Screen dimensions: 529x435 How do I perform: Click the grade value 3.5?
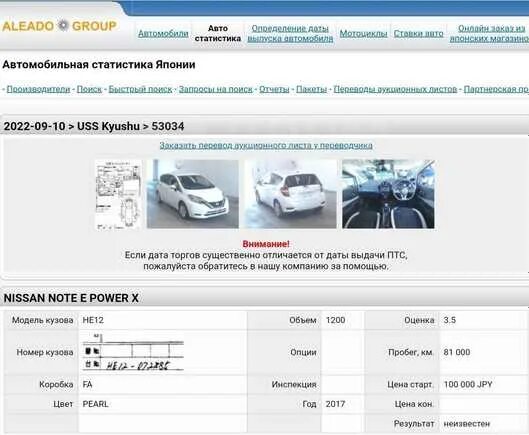tap(450, 320)
